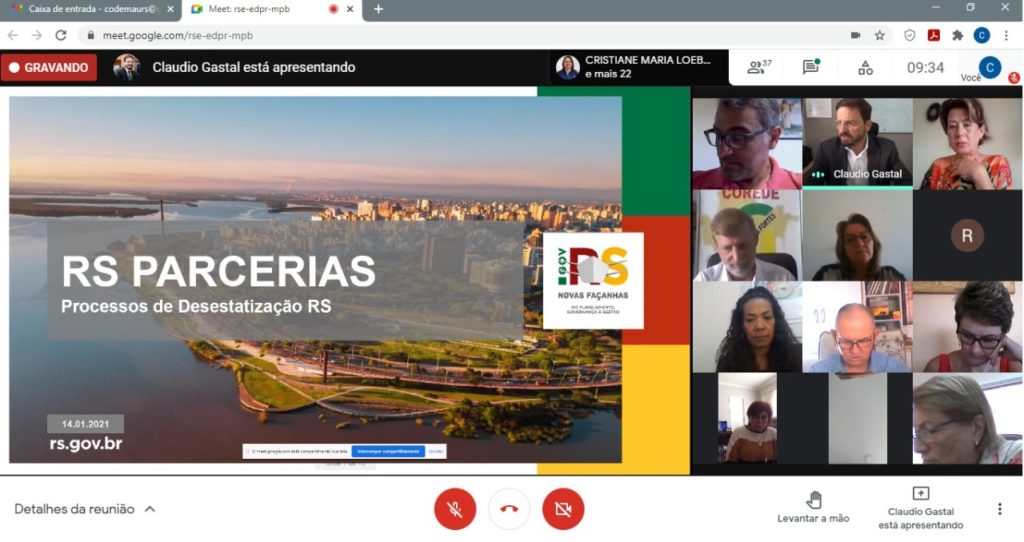Click the shield extension icon
1024x542 pixels.
[910, 35]
